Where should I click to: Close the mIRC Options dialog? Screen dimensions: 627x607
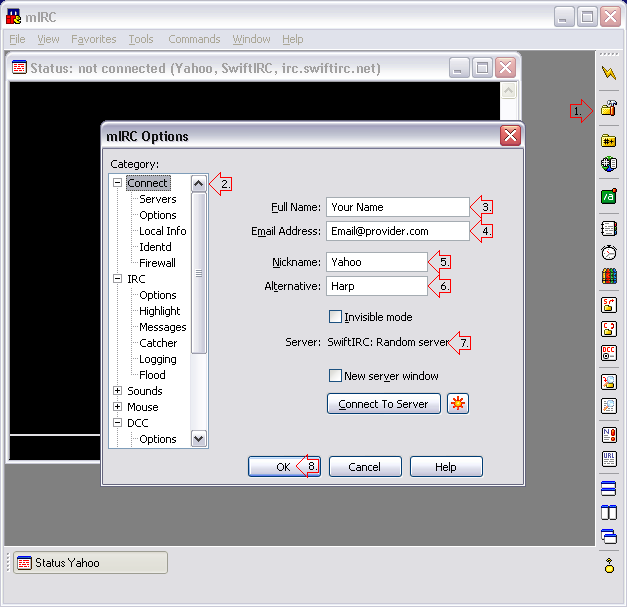[510, 136]
